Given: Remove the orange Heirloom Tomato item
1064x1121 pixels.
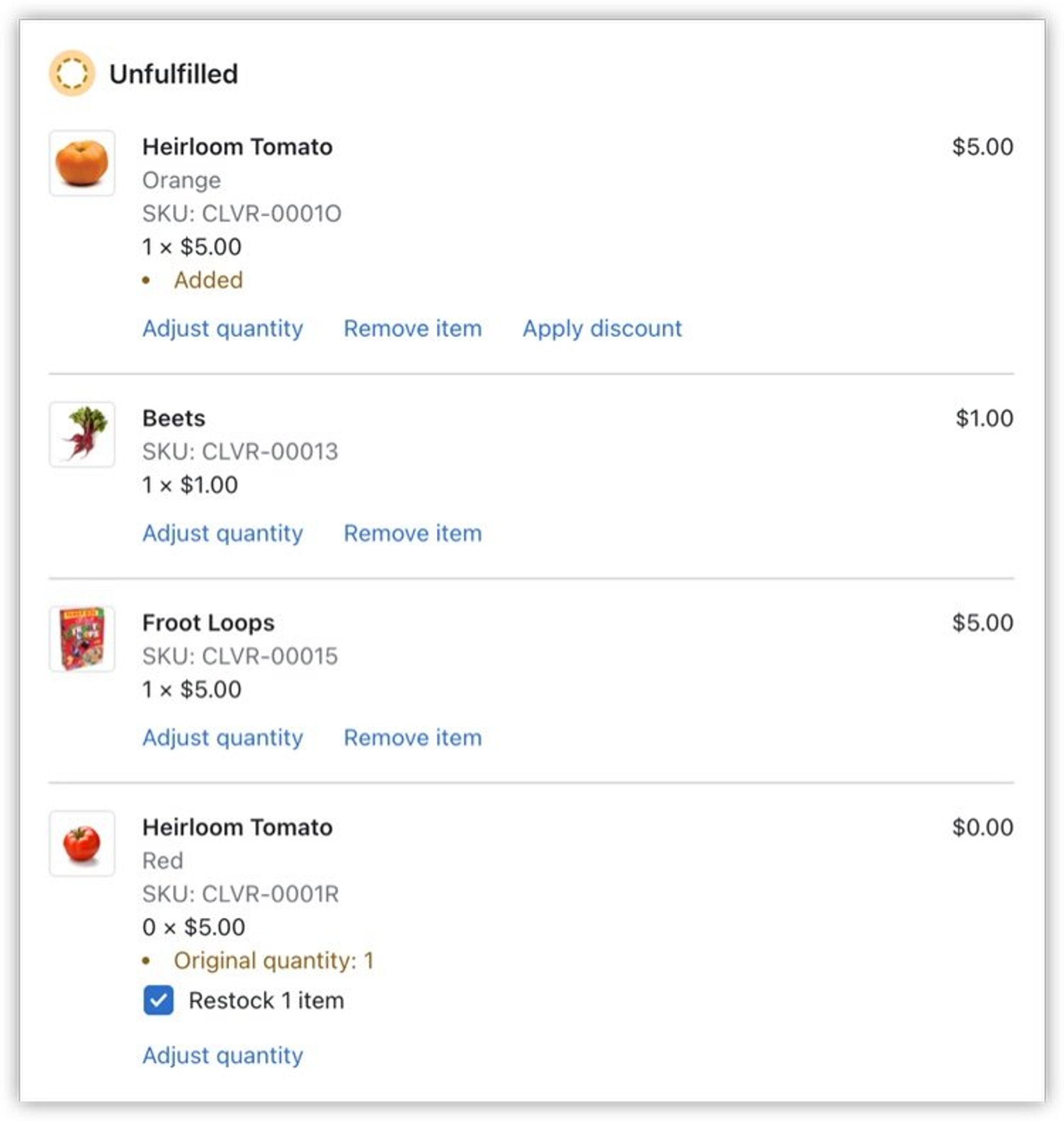Looking at the screenshot, I should pyautogui.click(x=412, y=328).
